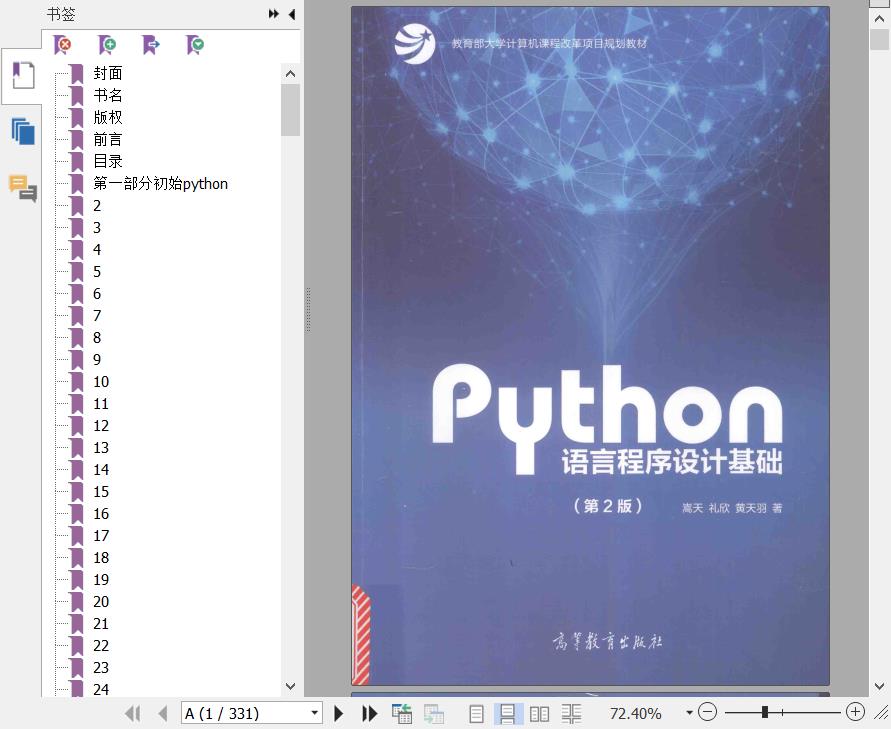Click document scroll up arrow
This screenshot has width=891, height=729.
[878, 19]
